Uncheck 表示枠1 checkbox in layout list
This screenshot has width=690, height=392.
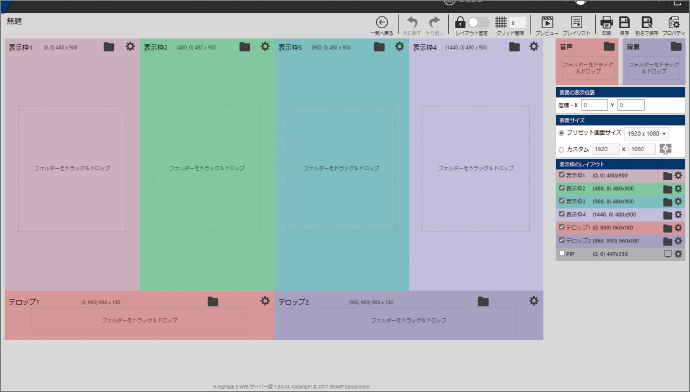[x=562, y=175]
